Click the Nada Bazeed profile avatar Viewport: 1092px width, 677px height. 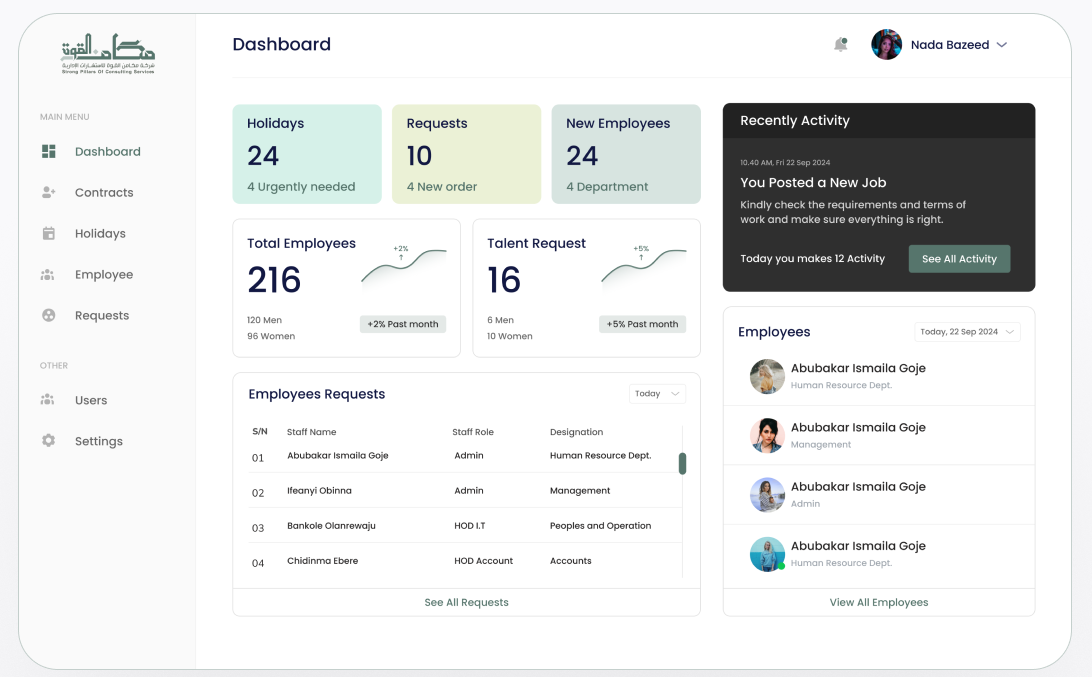[886, 45]
